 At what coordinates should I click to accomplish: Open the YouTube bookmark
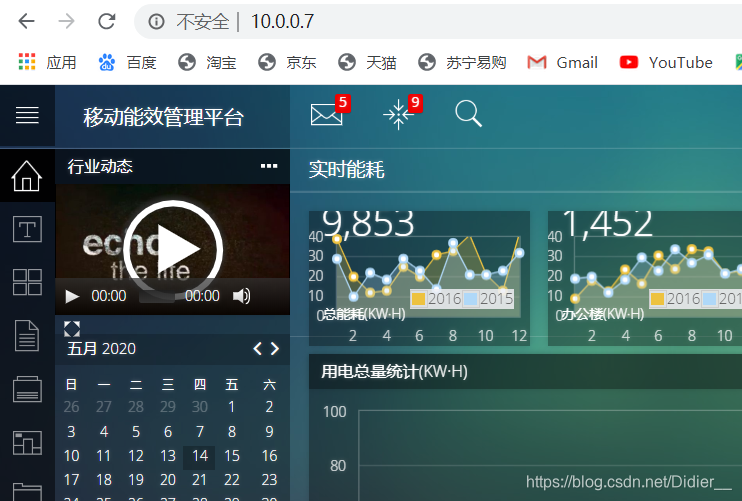tap(666, 62)
